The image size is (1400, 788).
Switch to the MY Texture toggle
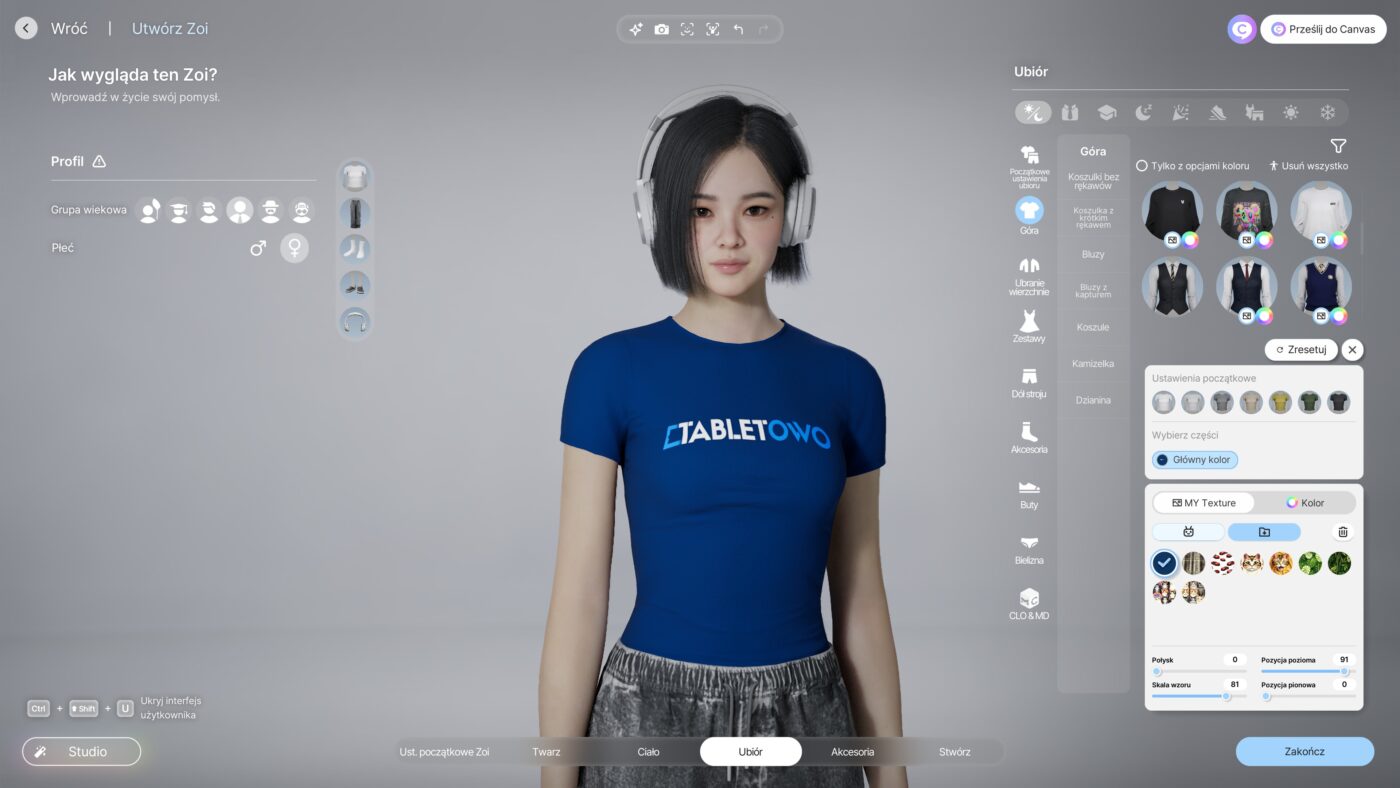point(1204,503)
